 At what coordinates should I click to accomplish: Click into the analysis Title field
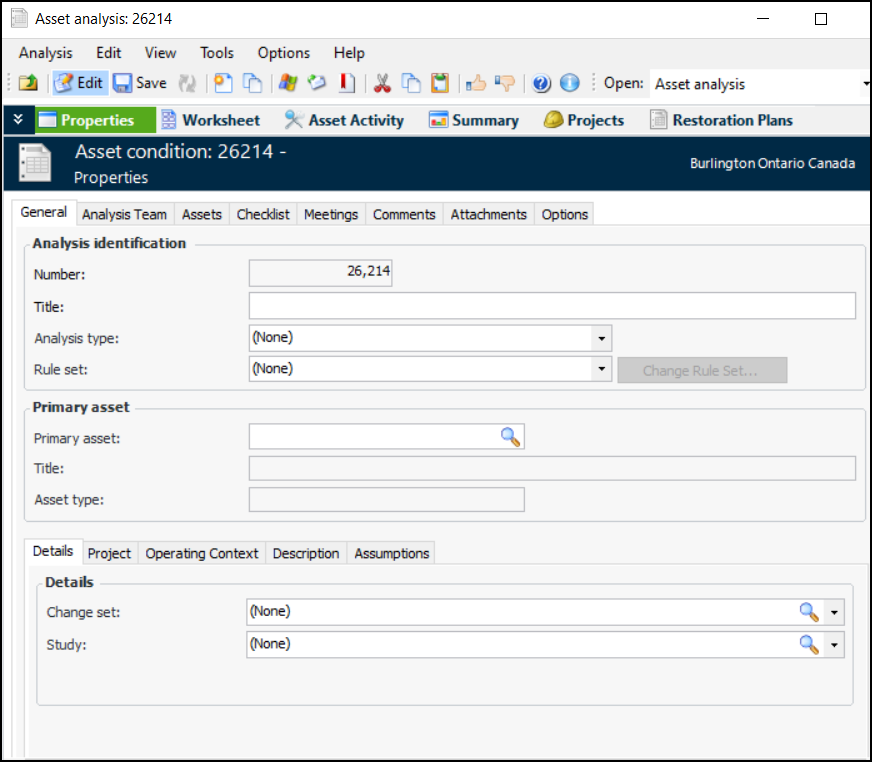coord(551,306)
